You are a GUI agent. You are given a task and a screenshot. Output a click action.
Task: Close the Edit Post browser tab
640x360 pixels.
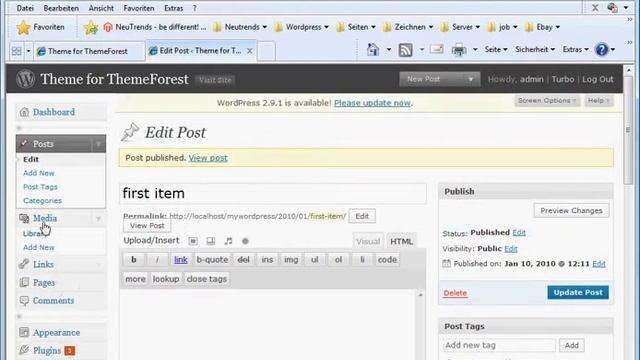click(249, 51)
